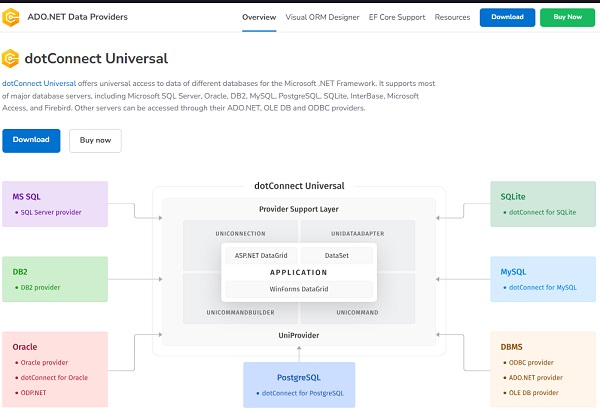Click the blue Download button in header
This screenshot has width=600, height=413.
[507, 17]
